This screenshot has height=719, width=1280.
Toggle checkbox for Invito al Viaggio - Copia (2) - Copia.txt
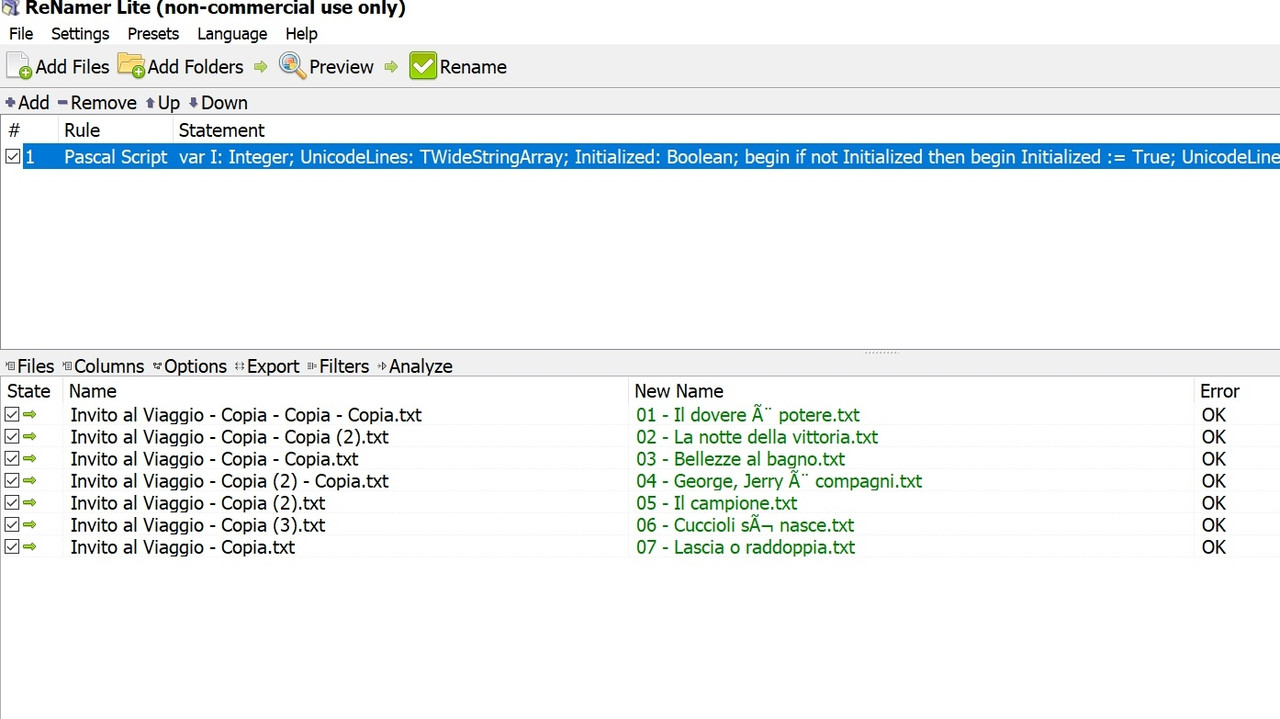point(12,480)
